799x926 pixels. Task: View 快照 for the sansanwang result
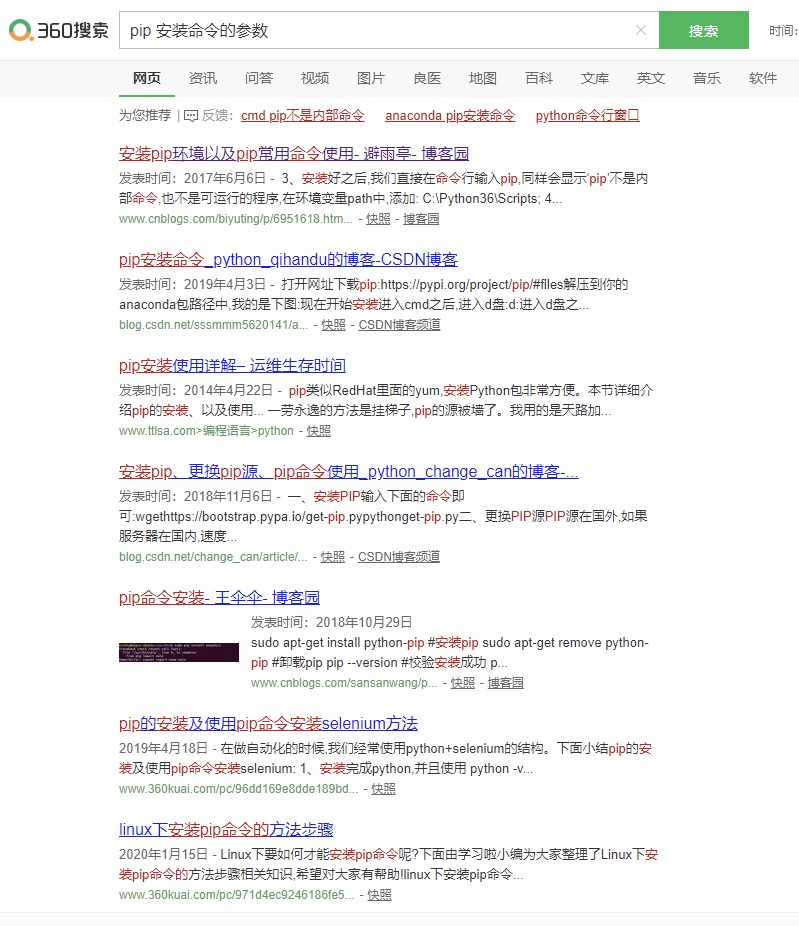(462, 683)
